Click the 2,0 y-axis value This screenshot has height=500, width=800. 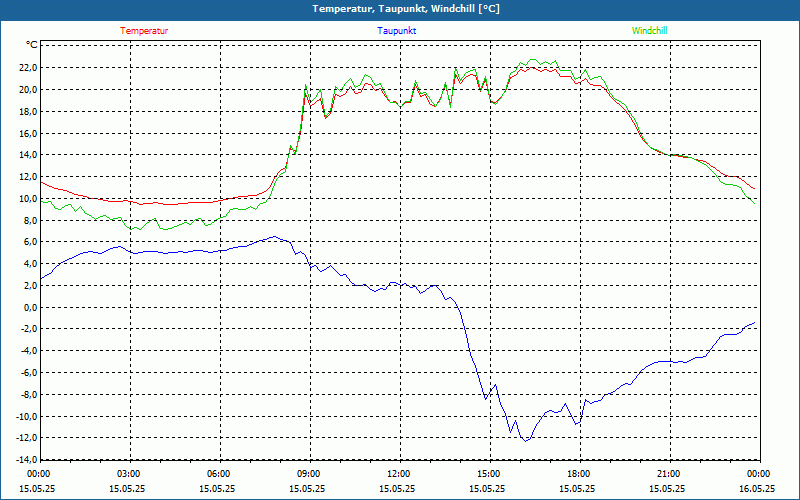click(30, 286)
